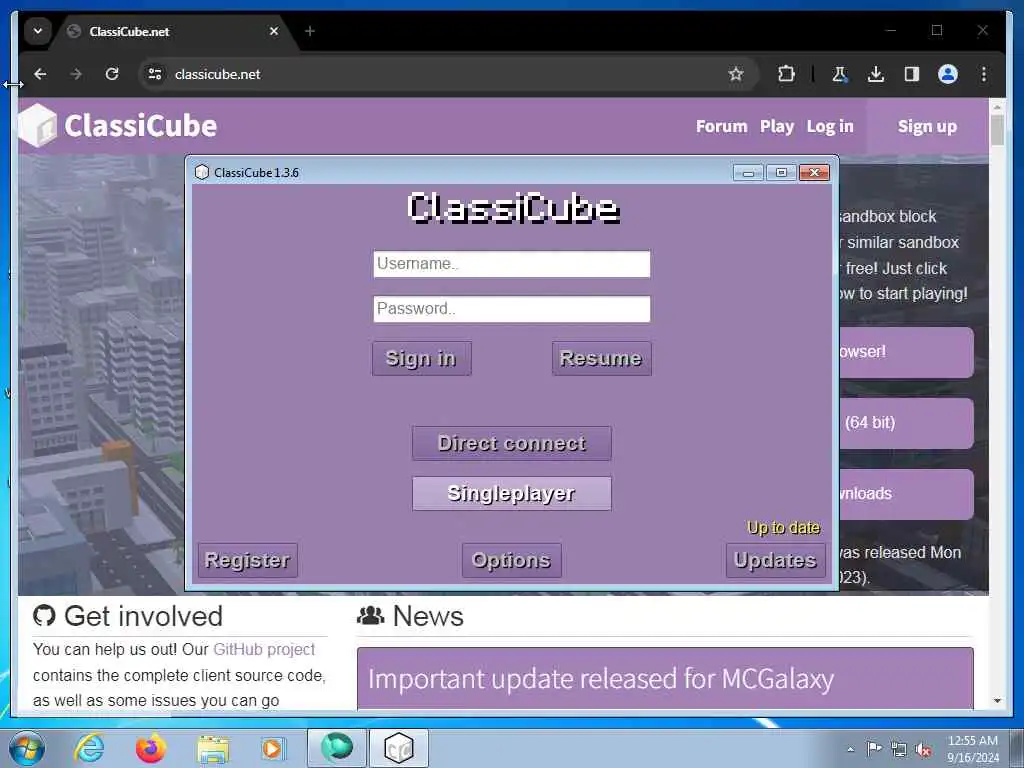Switch to ClassiCube launcher taskbar button

(x=399, y=748)
